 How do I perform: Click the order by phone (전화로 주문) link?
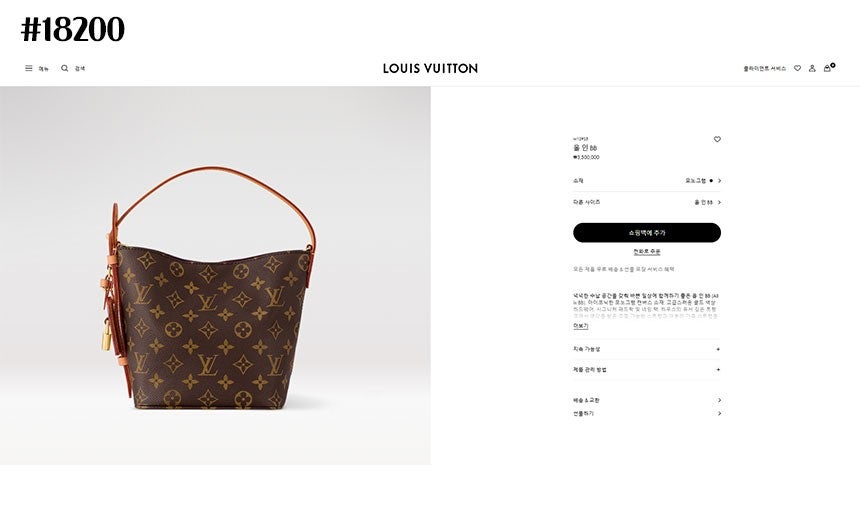point(647,252)
